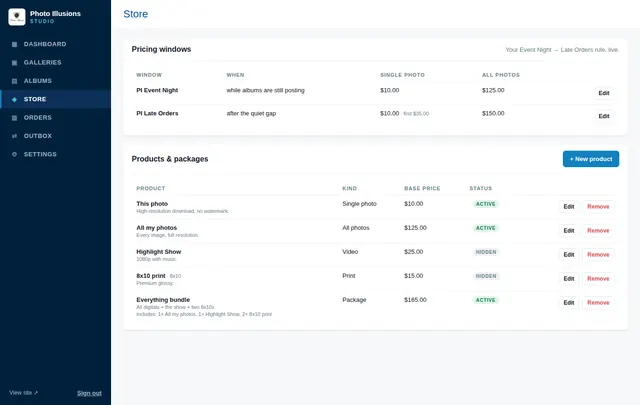Image resolution: width=640 pixels, height=405 pixels.
Task: Edit the This photo product
Action: coord(569,207)
